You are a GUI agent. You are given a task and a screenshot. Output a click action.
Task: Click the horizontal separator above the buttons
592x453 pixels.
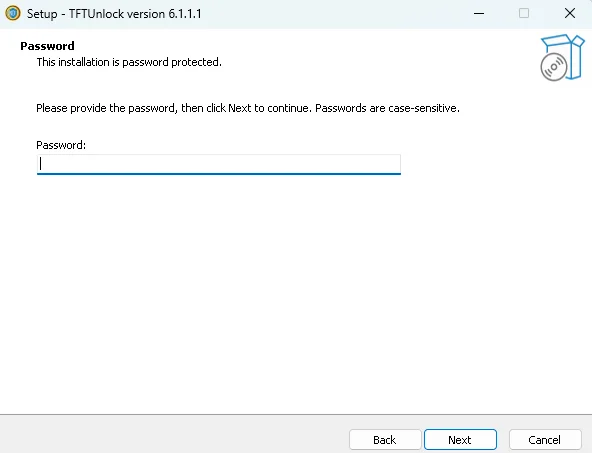coord(296,414)
